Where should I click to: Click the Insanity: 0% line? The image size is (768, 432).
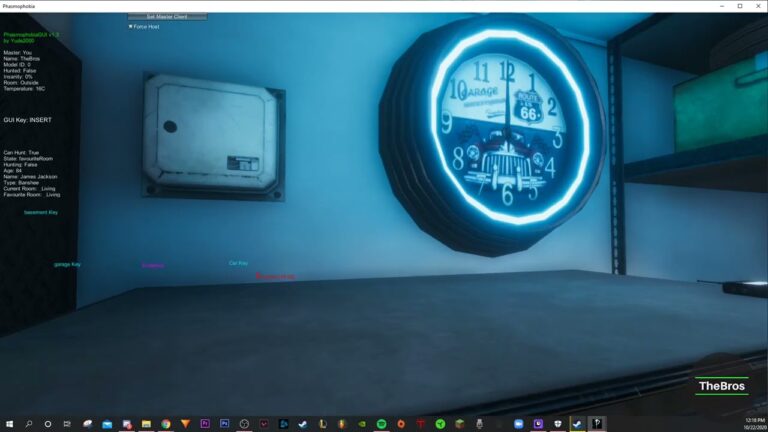pyautogui.click(x=18, y=77)
